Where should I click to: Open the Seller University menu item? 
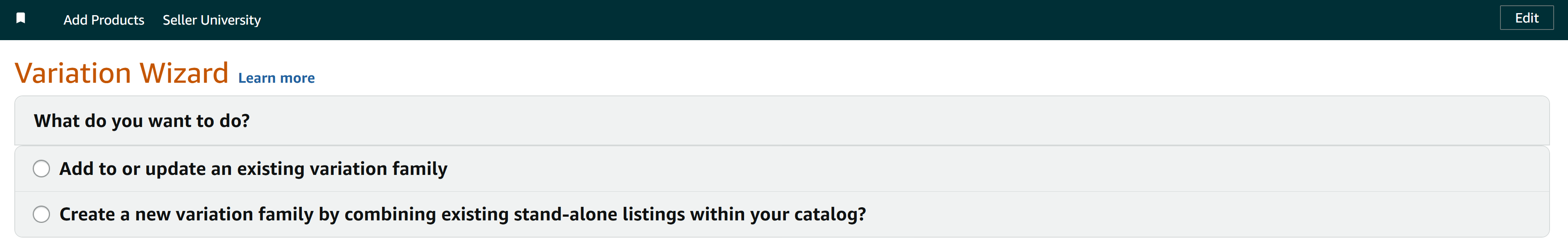211,20
